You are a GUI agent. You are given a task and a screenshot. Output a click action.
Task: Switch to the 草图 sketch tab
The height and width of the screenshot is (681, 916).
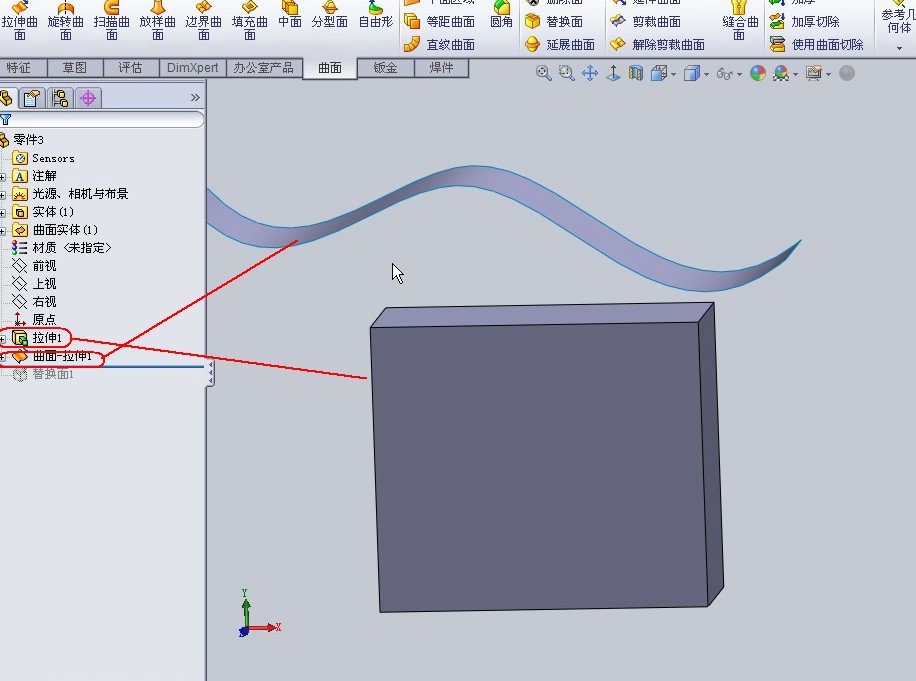pos(75,68)
